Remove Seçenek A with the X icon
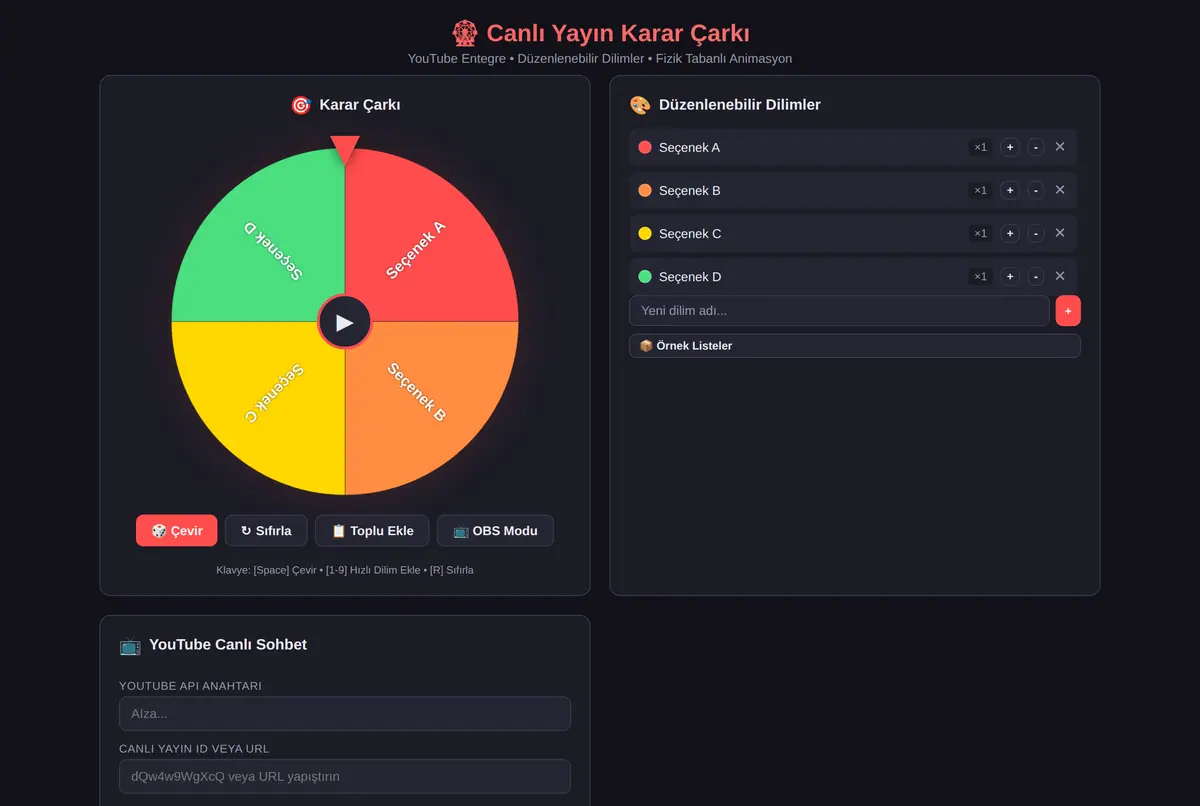 [1060, 147]
